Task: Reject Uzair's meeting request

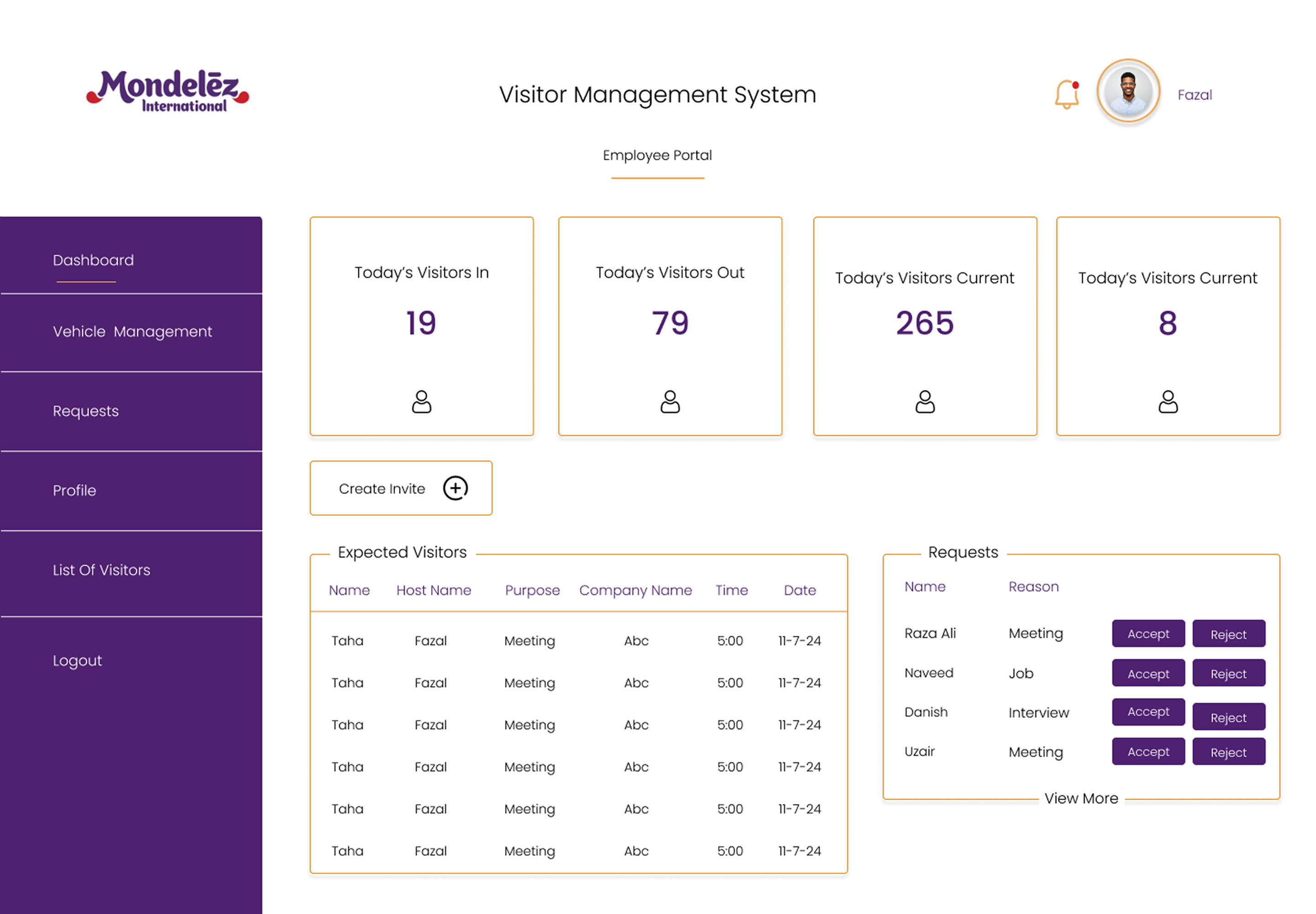Action: click(1228, 751)
